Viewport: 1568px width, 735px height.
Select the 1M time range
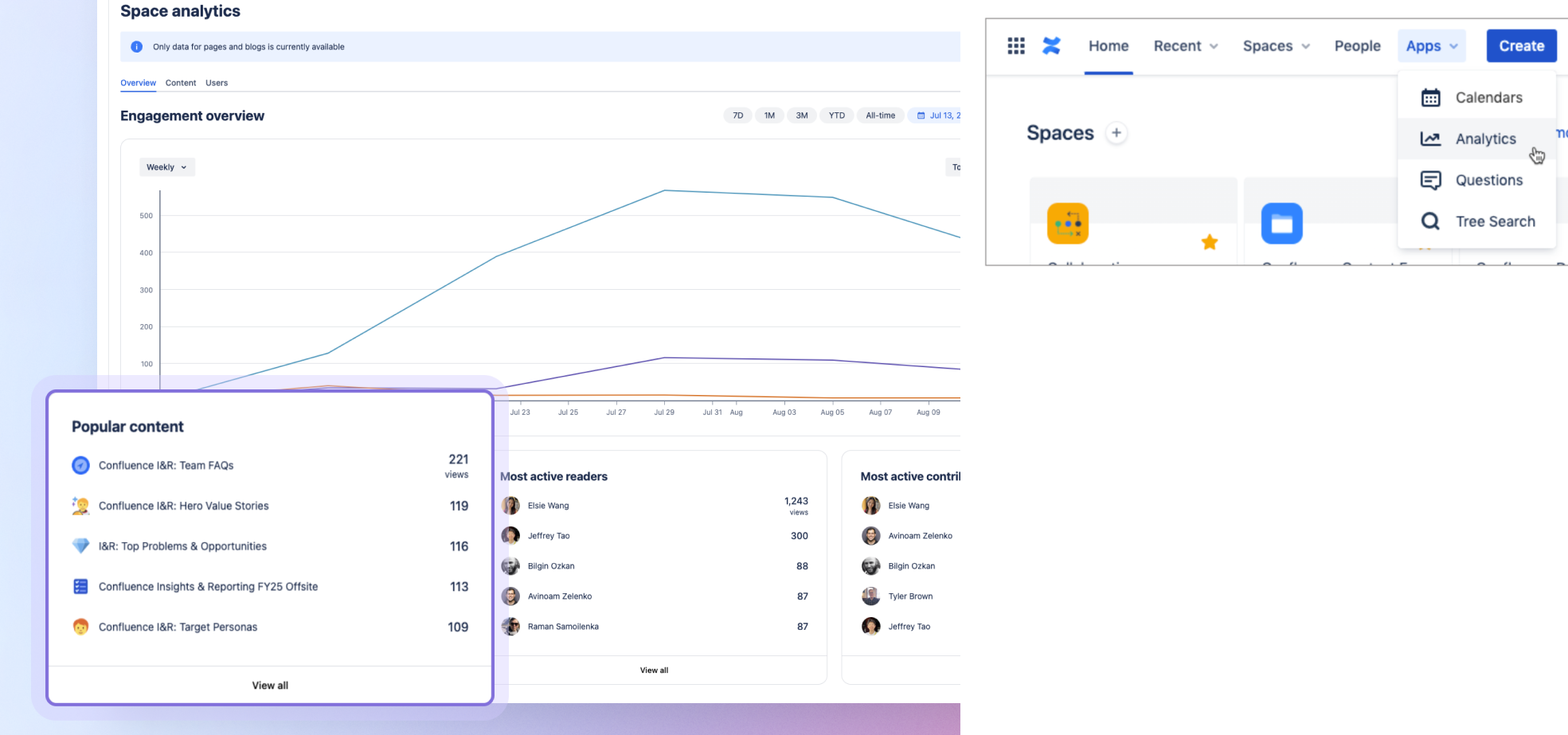pyautogui.click(x=769, y=115)
